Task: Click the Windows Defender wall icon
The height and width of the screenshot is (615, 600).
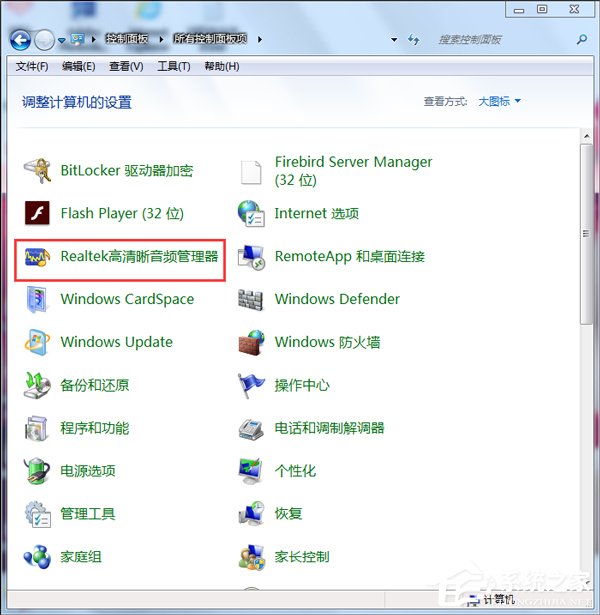Action: (x=251, y=300)
